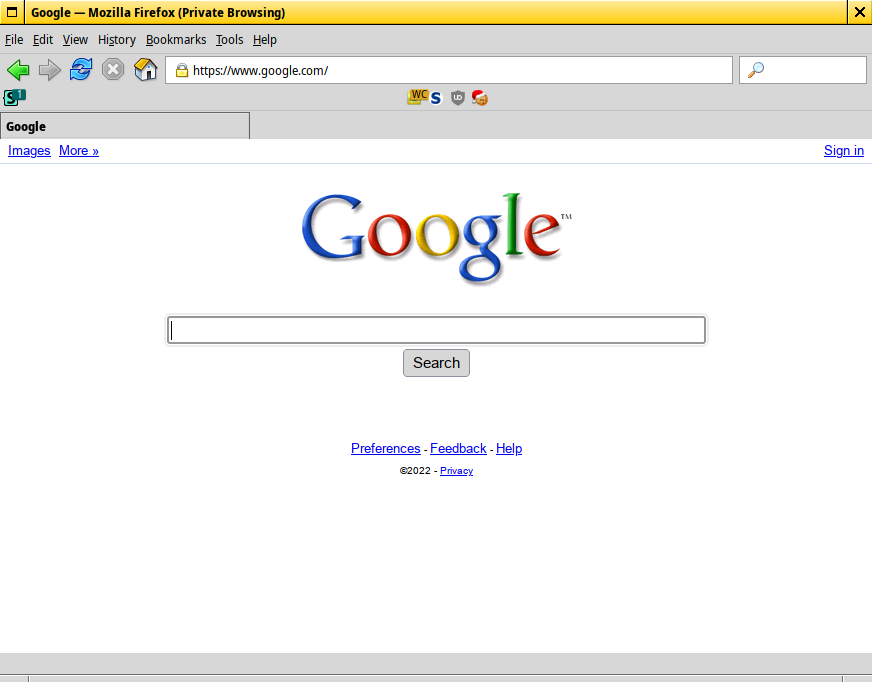Open the Bookmarks menu

176,39
